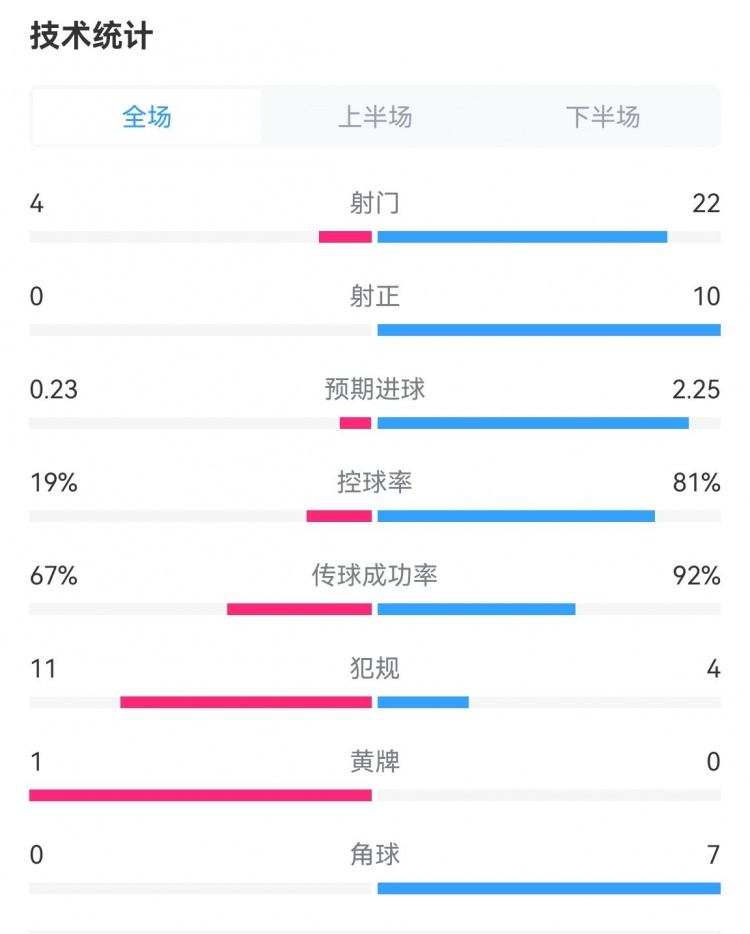Select the 射正 (shots on target) label
The image size is (750, 934).
pyautogui.click(x=375, y=296)
